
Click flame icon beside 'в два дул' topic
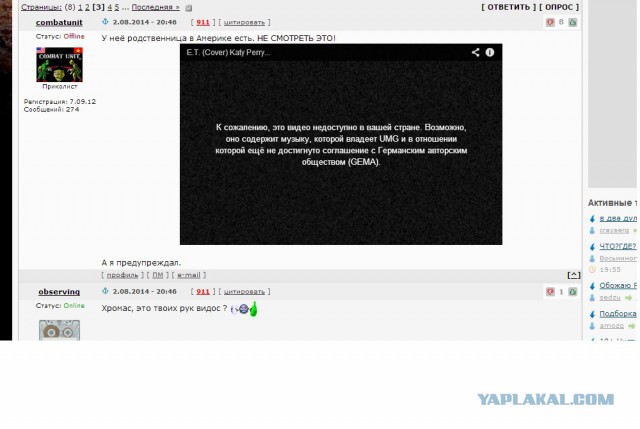point(592,219)
